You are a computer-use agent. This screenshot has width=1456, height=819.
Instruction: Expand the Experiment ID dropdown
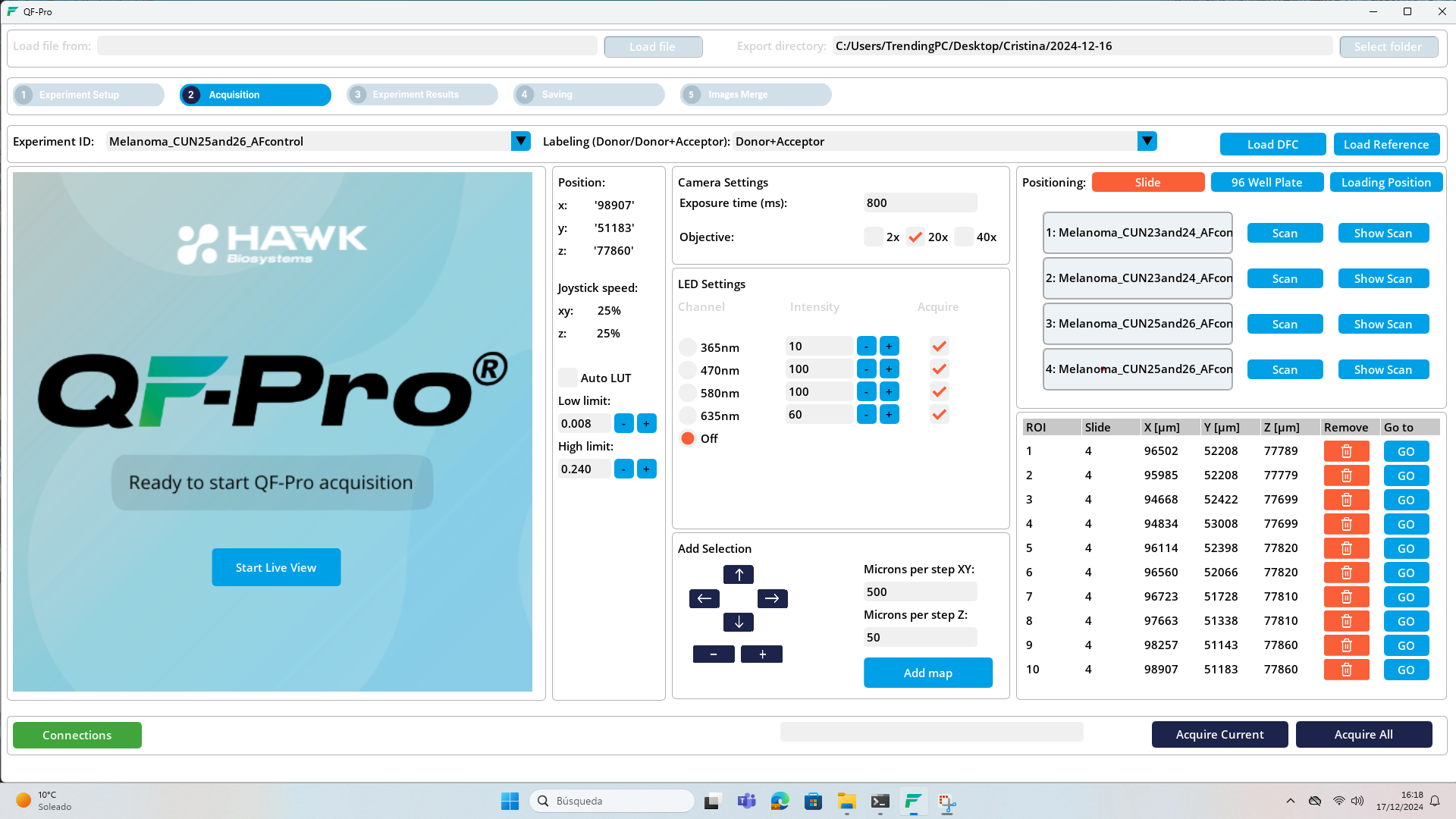click(x=520, y=141)
